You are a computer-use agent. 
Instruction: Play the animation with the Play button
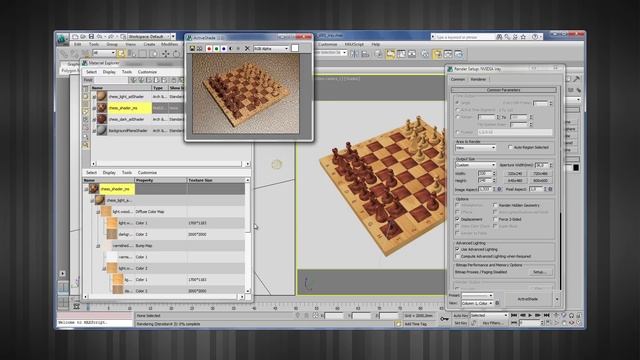tap(530, 316)
